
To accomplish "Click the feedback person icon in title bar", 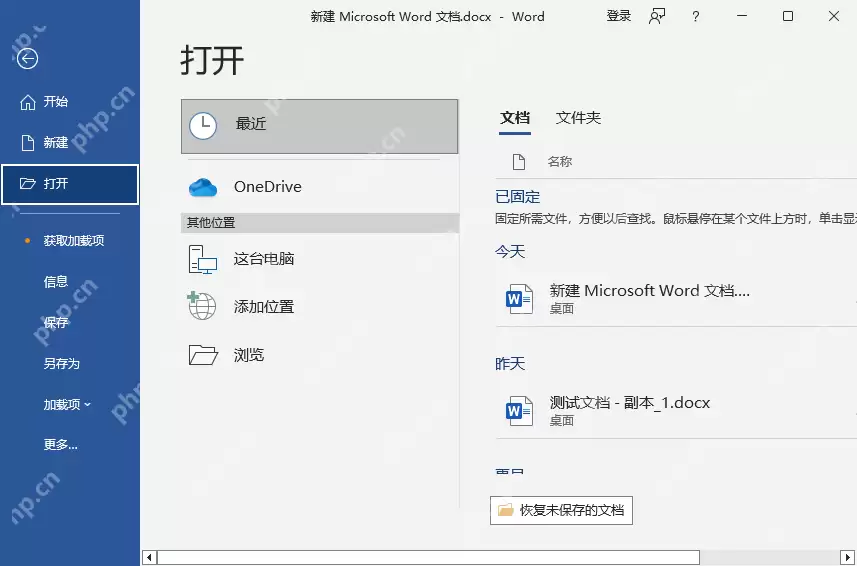I will pyautogui.click(x=657, y=16).
